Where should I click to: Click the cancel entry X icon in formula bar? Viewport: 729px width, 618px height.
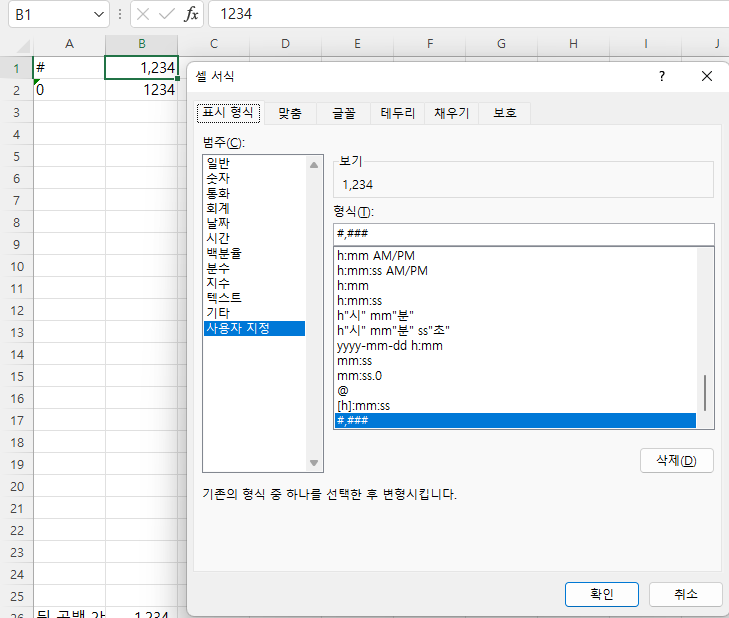[x=143, y=14]
